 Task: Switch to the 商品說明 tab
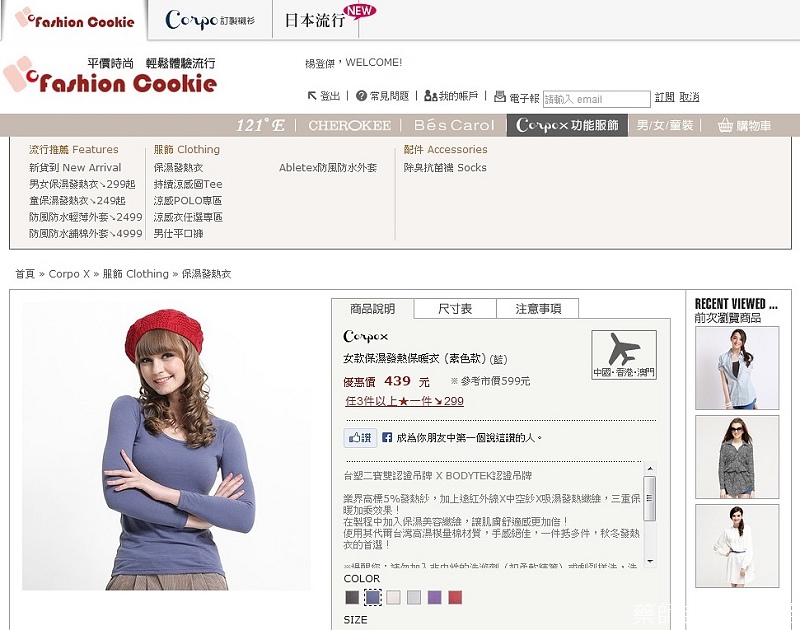point(372,309)
